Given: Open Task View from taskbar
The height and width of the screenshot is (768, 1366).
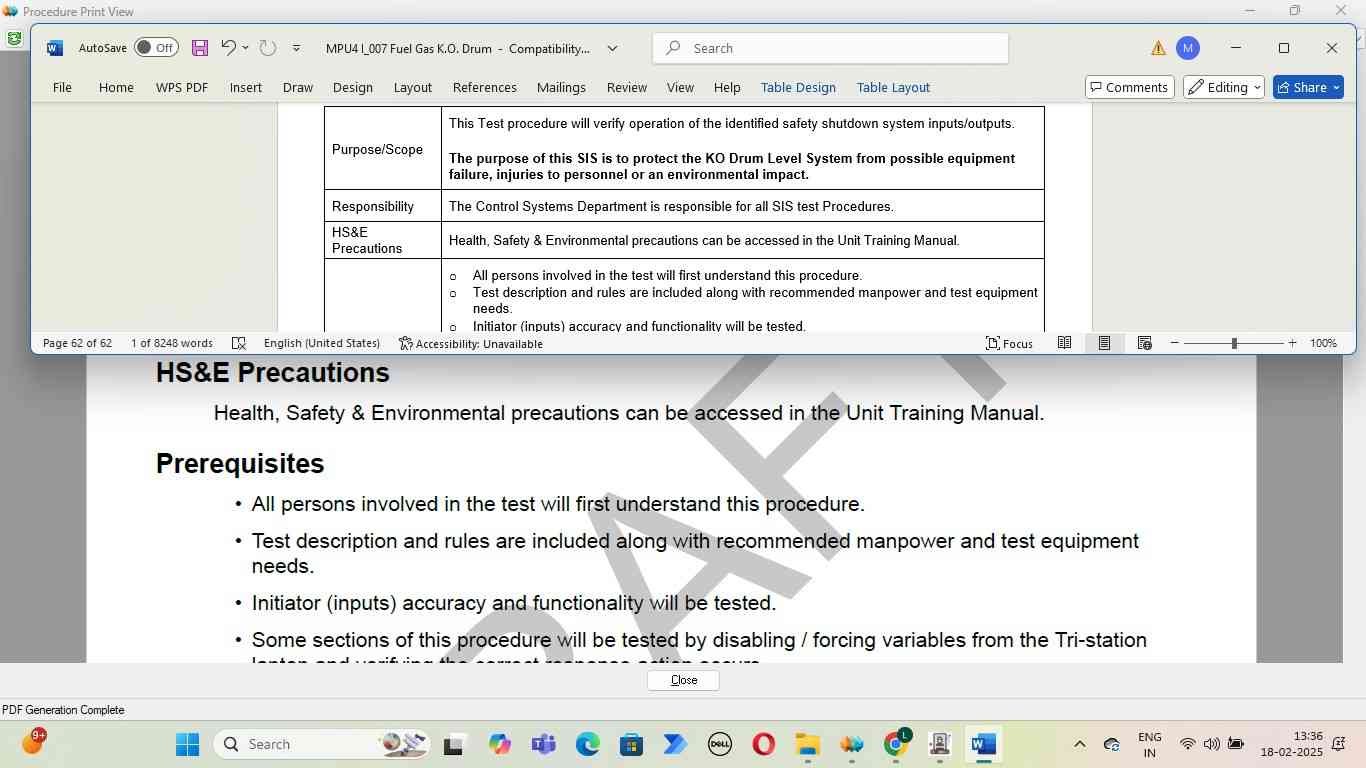Looking at the screenshot, I should (454, 744).
